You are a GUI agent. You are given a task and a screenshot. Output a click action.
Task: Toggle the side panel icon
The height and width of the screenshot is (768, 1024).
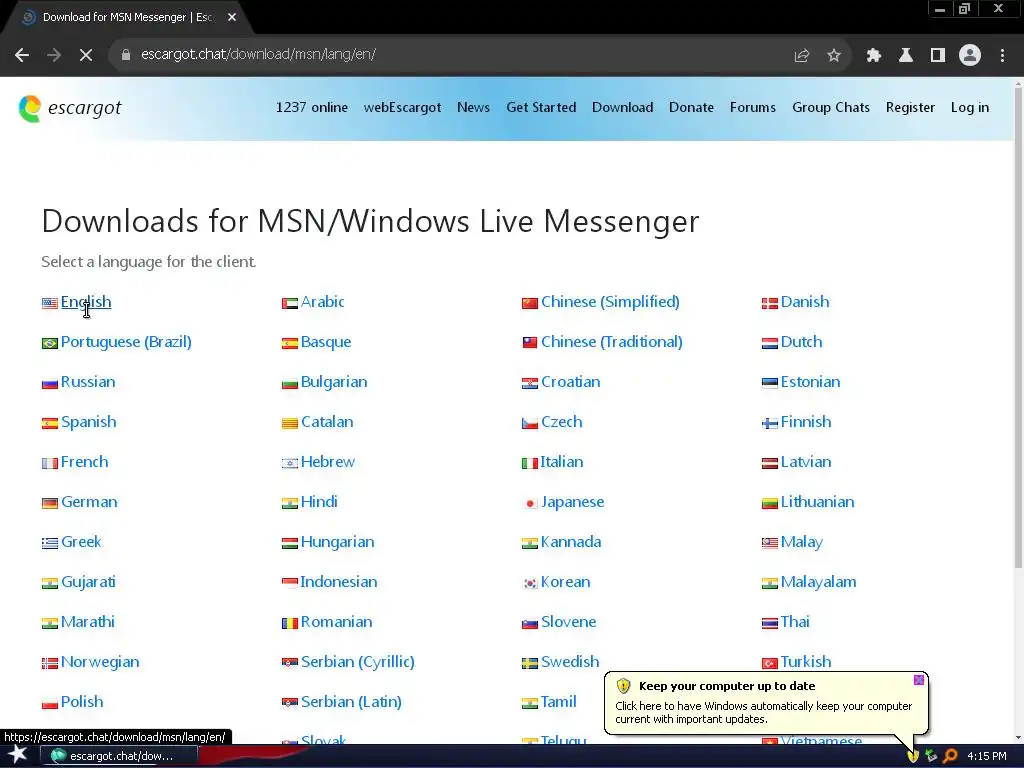tap(938, 55)
